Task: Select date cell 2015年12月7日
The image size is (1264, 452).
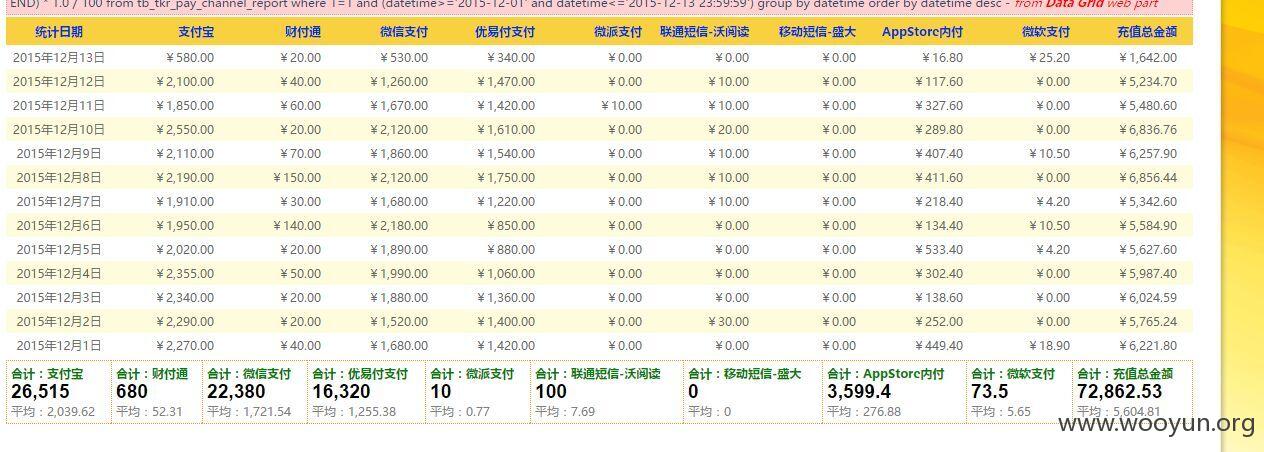Action: (x=59, y=202)
